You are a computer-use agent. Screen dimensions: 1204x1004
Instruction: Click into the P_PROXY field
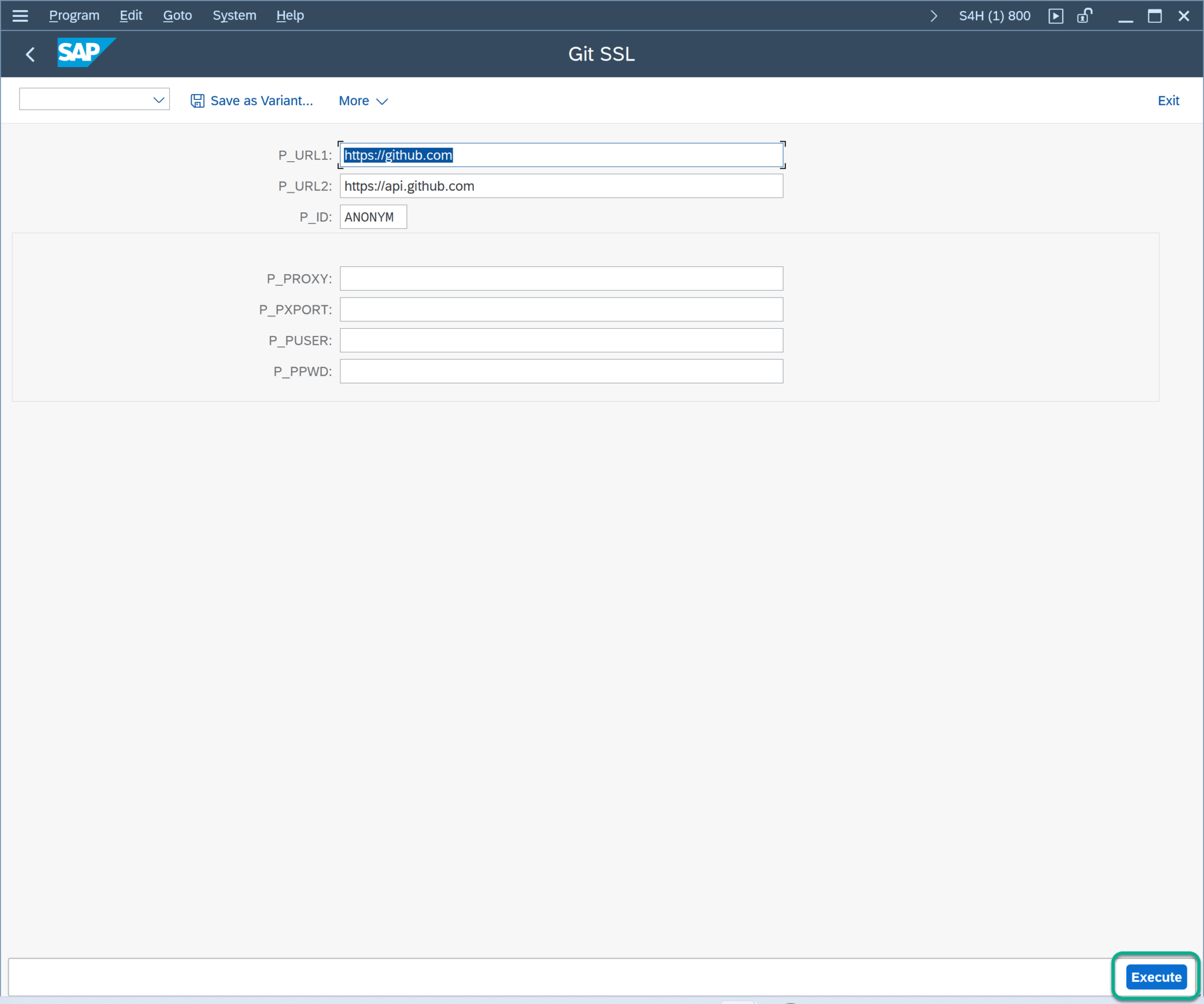click(x=561, y=279)
